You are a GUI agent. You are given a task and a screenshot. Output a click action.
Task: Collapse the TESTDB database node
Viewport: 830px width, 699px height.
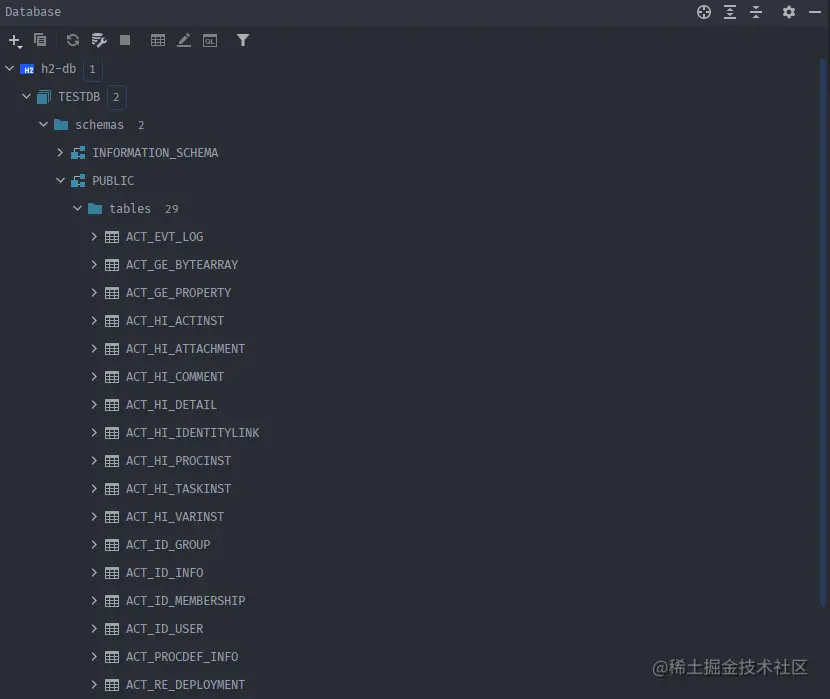(26, 96)
